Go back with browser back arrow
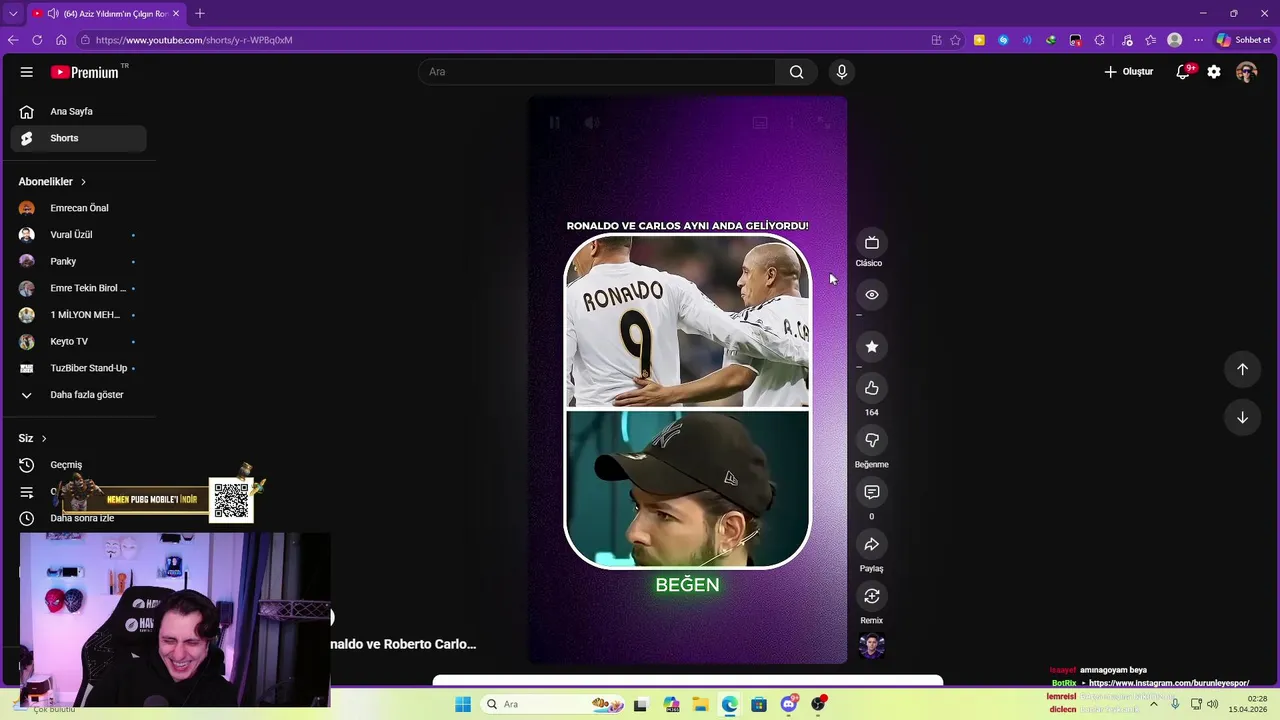The image size is (1280, 720). [x=13, y=40]
